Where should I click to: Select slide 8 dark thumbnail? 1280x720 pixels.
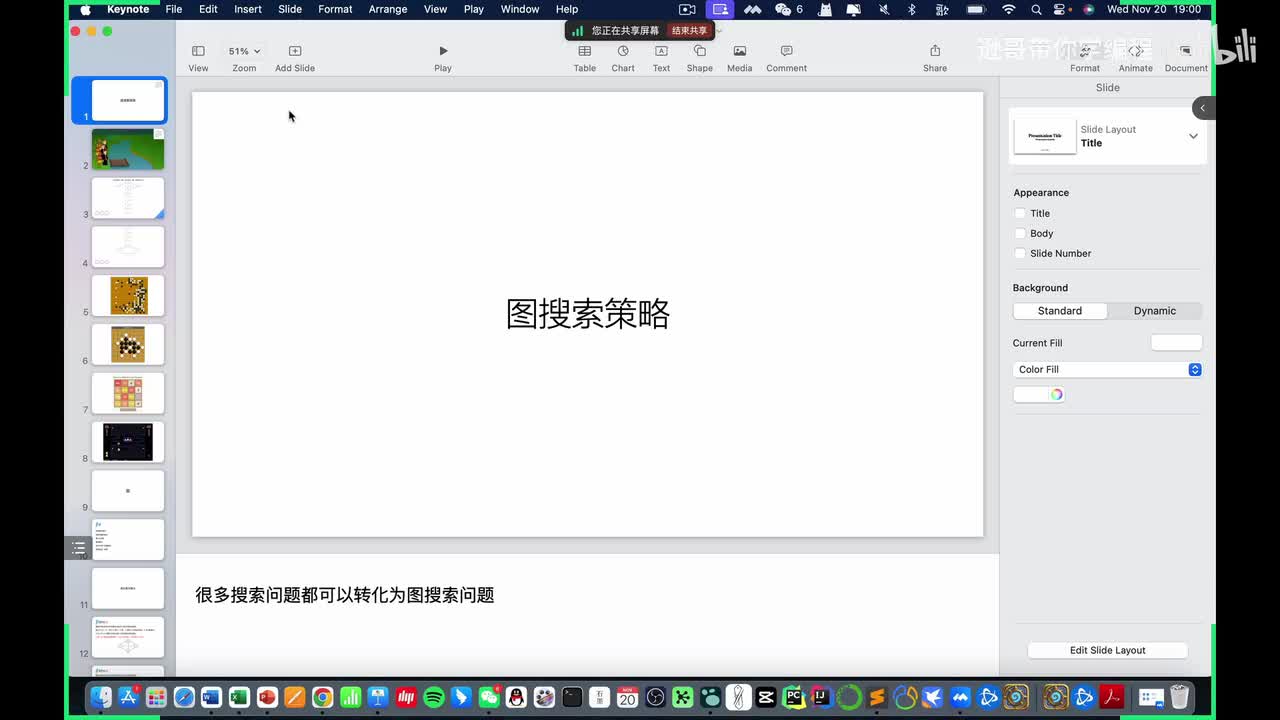click(x=128, y=441)
